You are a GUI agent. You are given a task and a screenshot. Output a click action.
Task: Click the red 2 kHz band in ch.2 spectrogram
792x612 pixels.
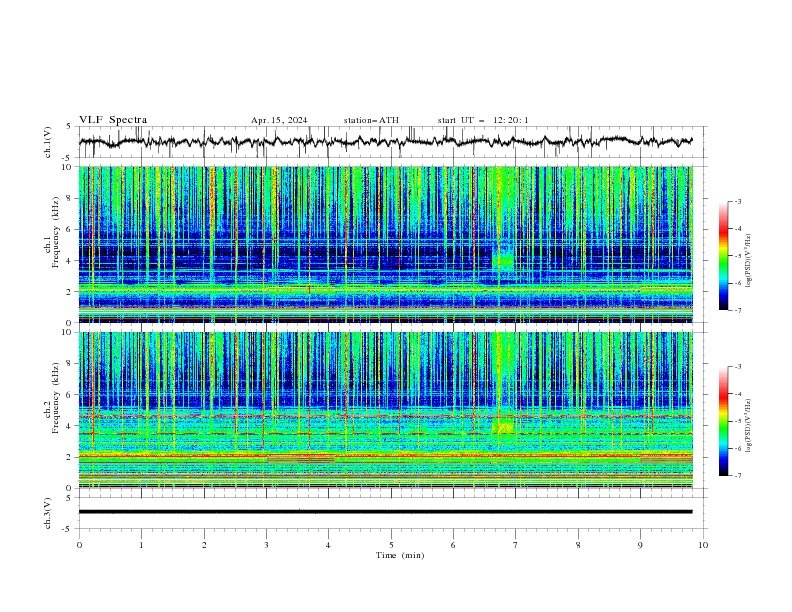click(x=386, y=456)
